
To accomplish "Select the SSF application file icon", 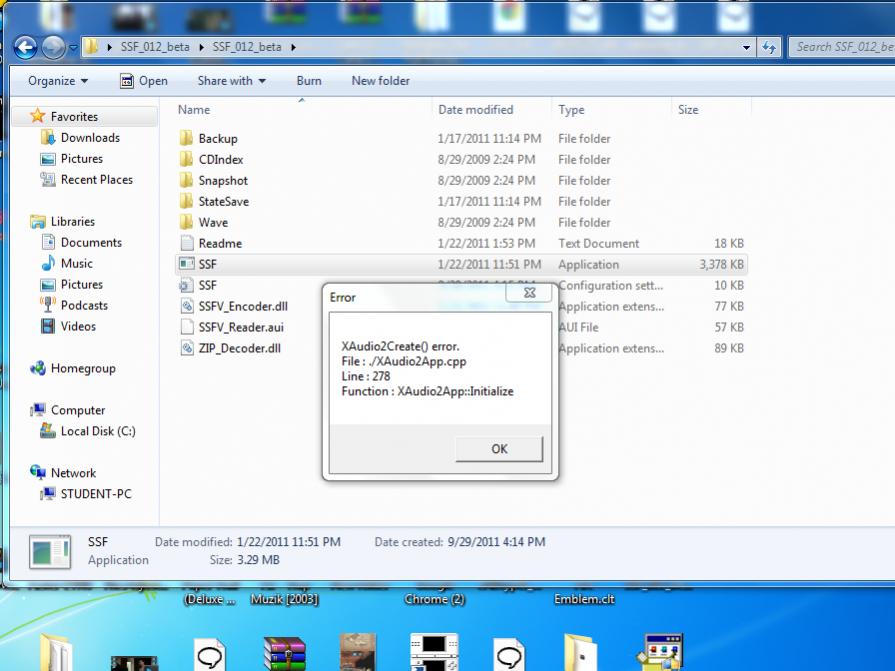I will [x=186, y=264].
